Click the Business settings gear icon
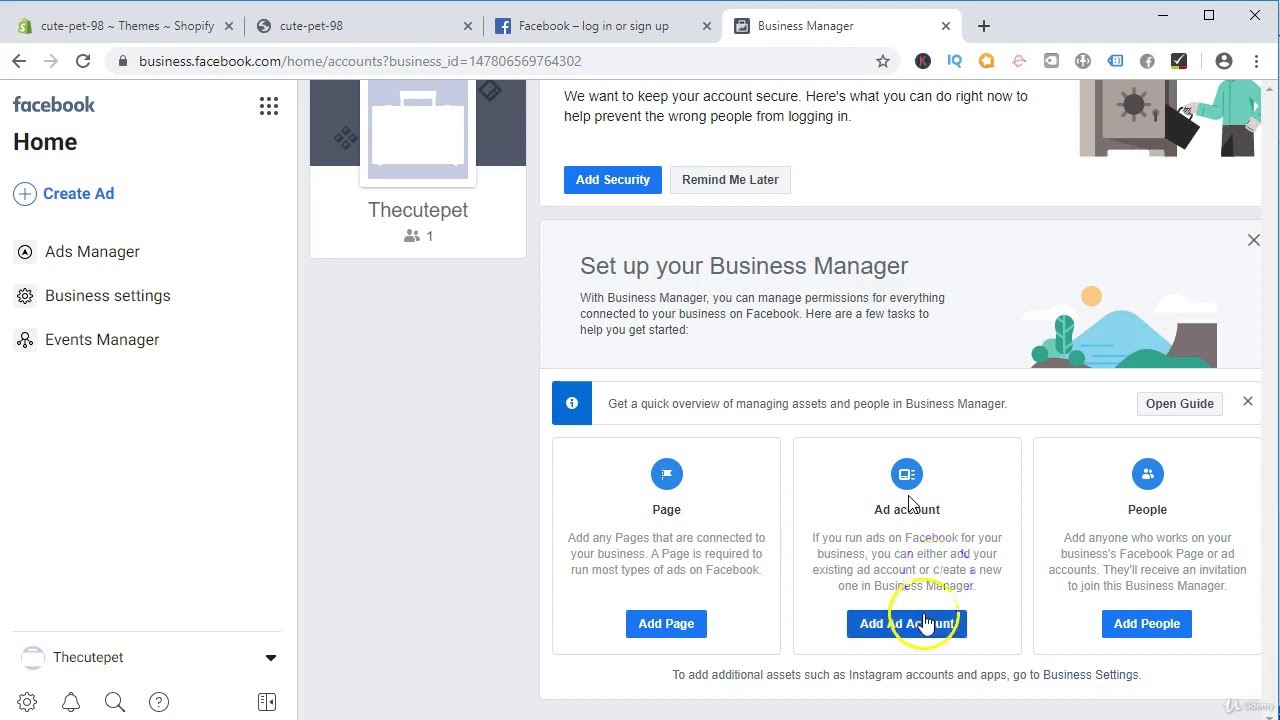Image resolution: width=1280 pixels, height=720 pixels. point(25,296)
